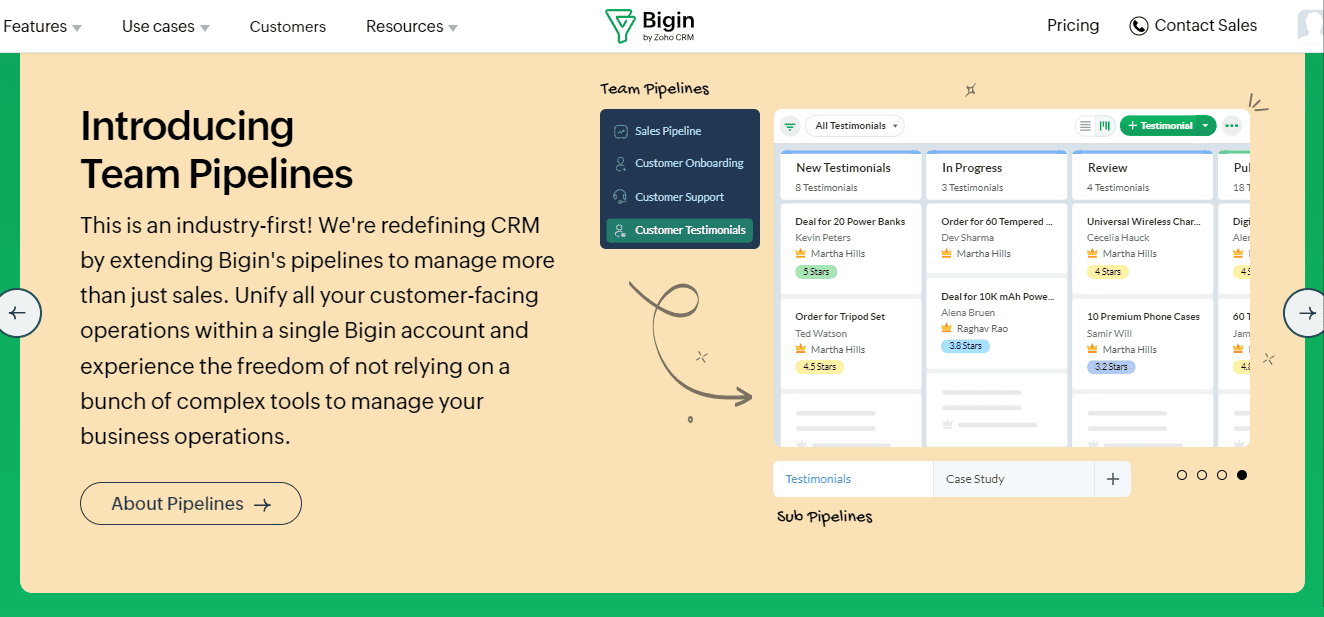Select the Testimonials sub pipeline tab
This screenshot has width=1324, height=617.
853,479
